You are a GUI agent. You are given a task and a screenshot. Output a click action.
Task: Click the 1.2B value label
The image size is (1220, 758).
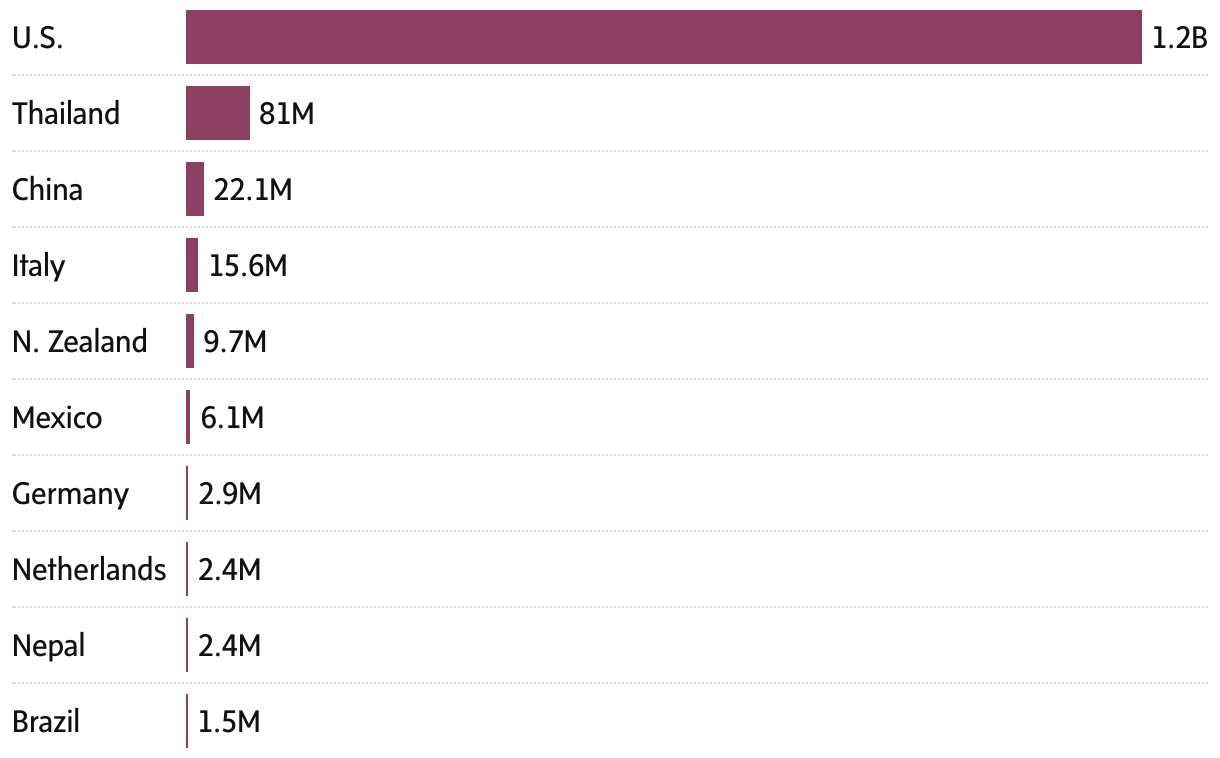click(1180, 38)
